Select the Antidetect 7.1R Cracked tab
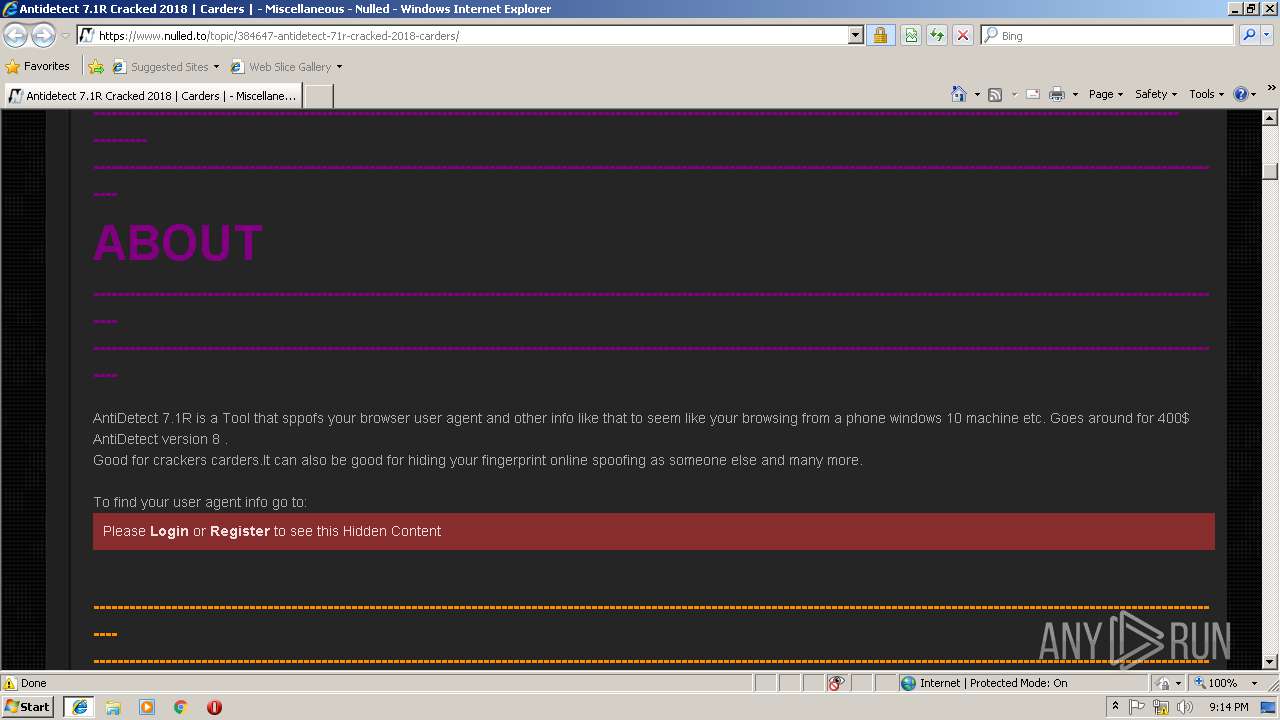The height and width of the screenshot is (720, 1280). (x=152, y=96)
